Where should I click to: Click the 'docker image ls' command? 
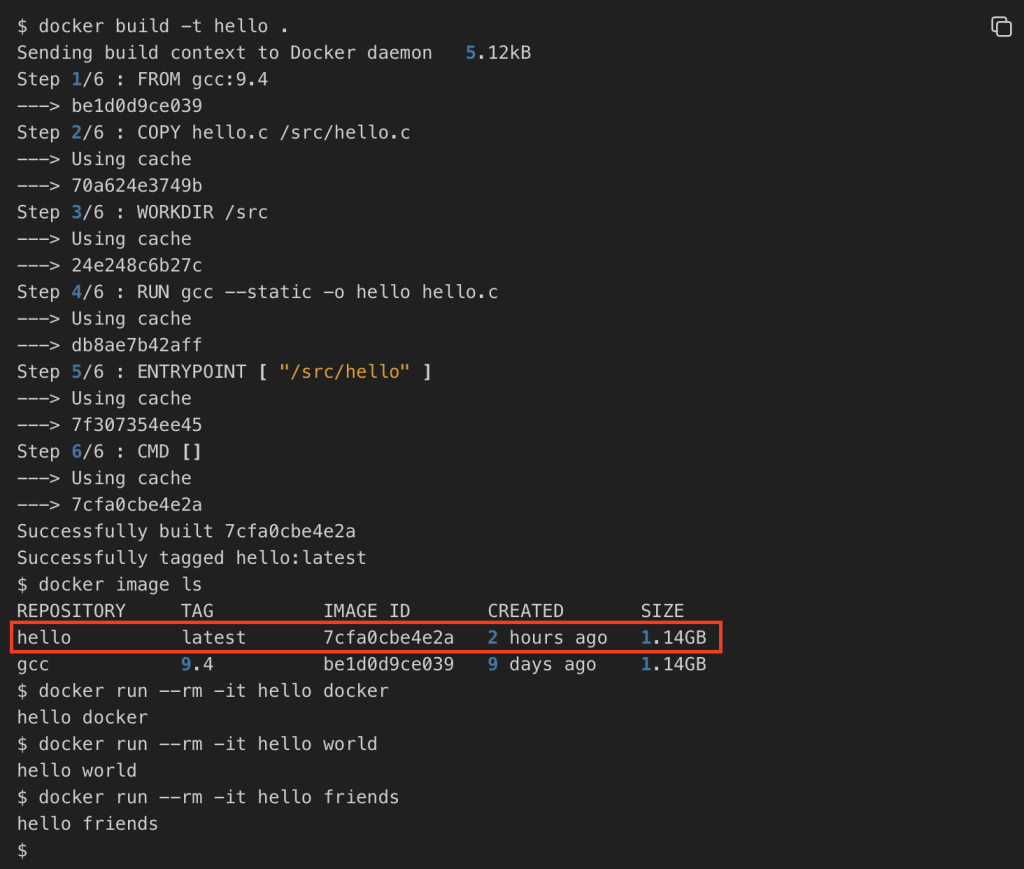pos(120,584)
